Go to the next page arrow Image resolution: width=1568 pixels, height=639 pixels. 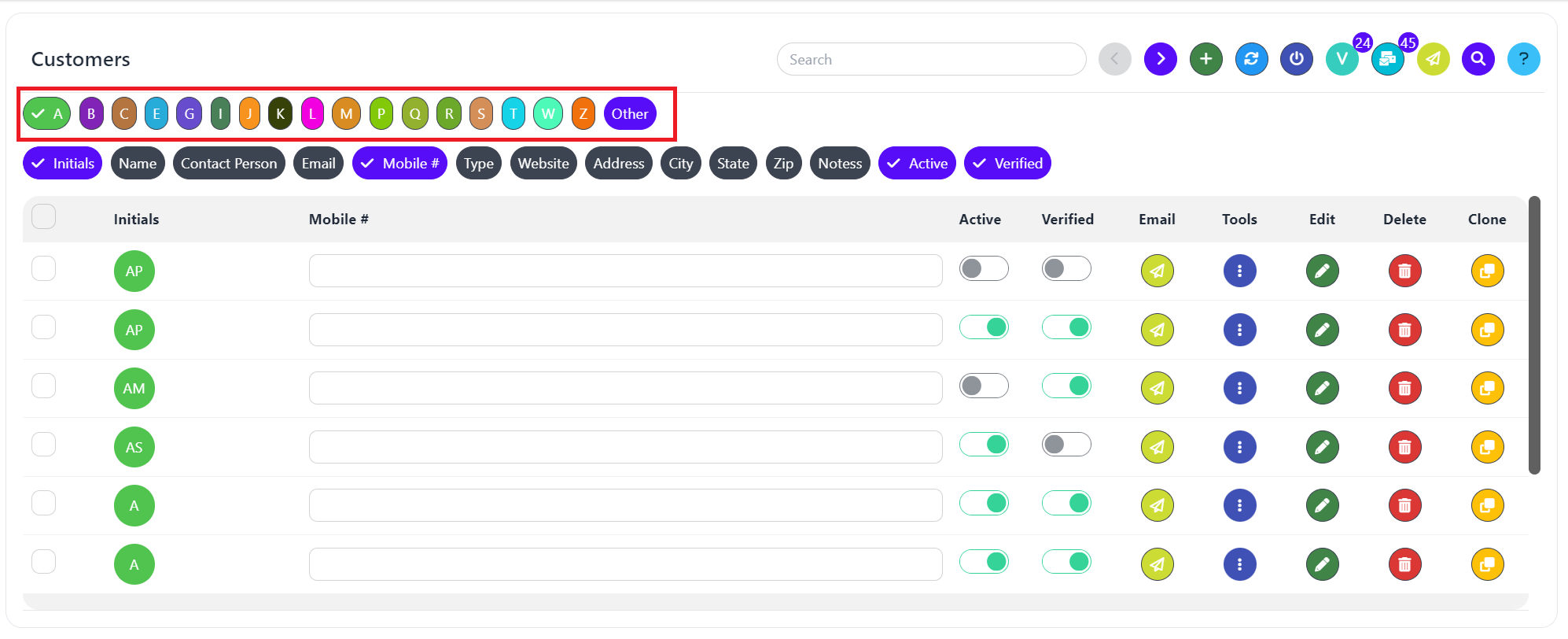point(1160,59)
